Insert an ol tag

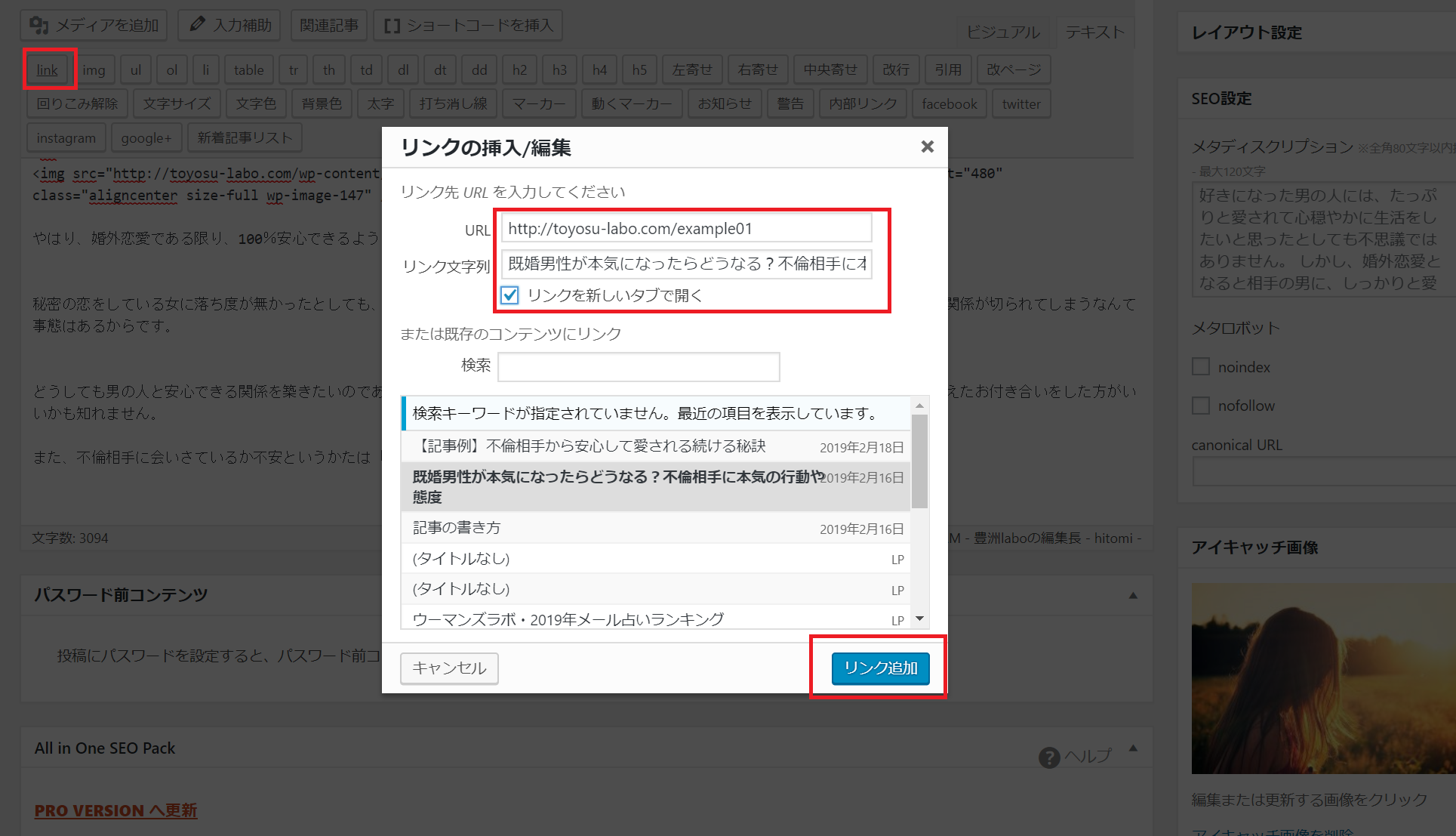(x=172, y=69)
